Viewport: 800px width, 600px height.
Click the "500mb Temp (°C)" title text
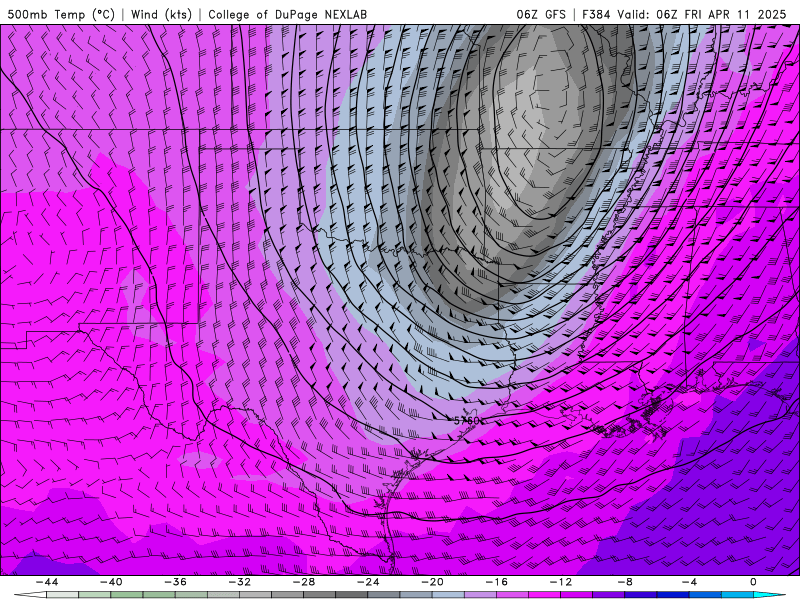(x=61, y=14)
